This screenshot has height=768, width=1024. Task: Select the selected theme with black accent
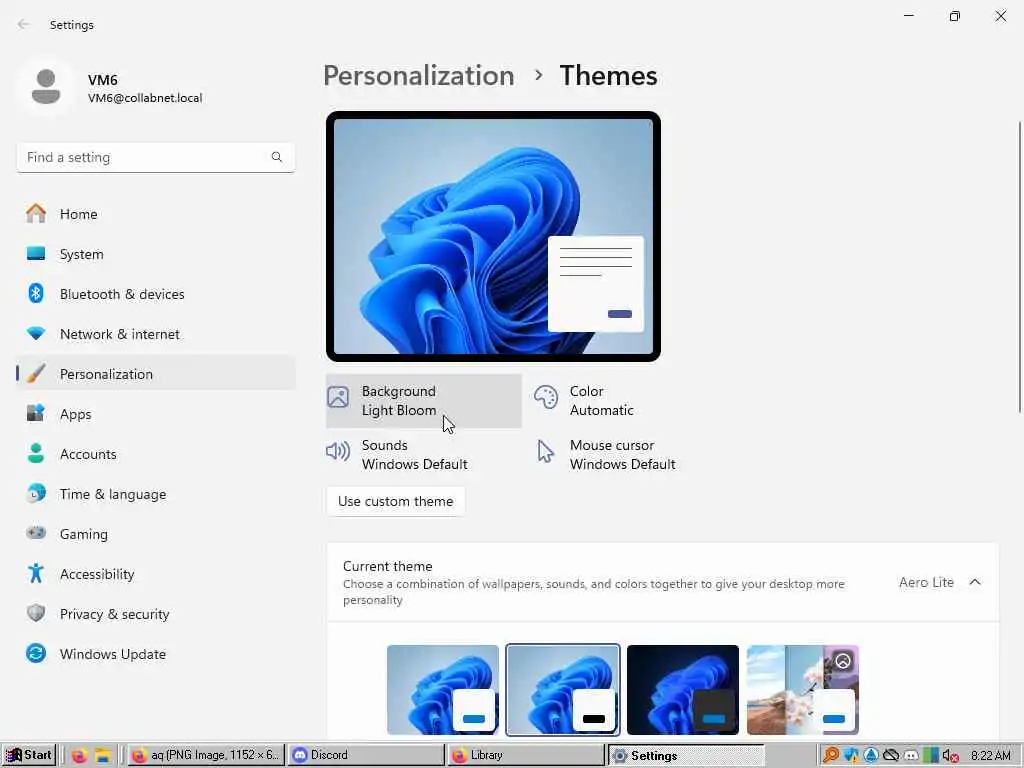[x=563, y=690]
